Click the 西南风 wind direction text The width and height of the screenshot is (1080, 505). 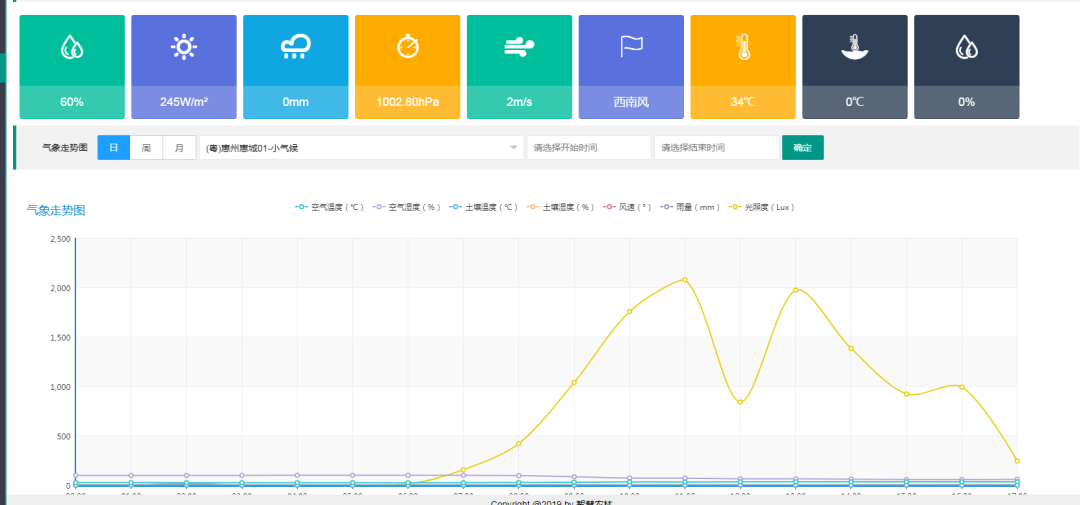(x=632, y=102)
